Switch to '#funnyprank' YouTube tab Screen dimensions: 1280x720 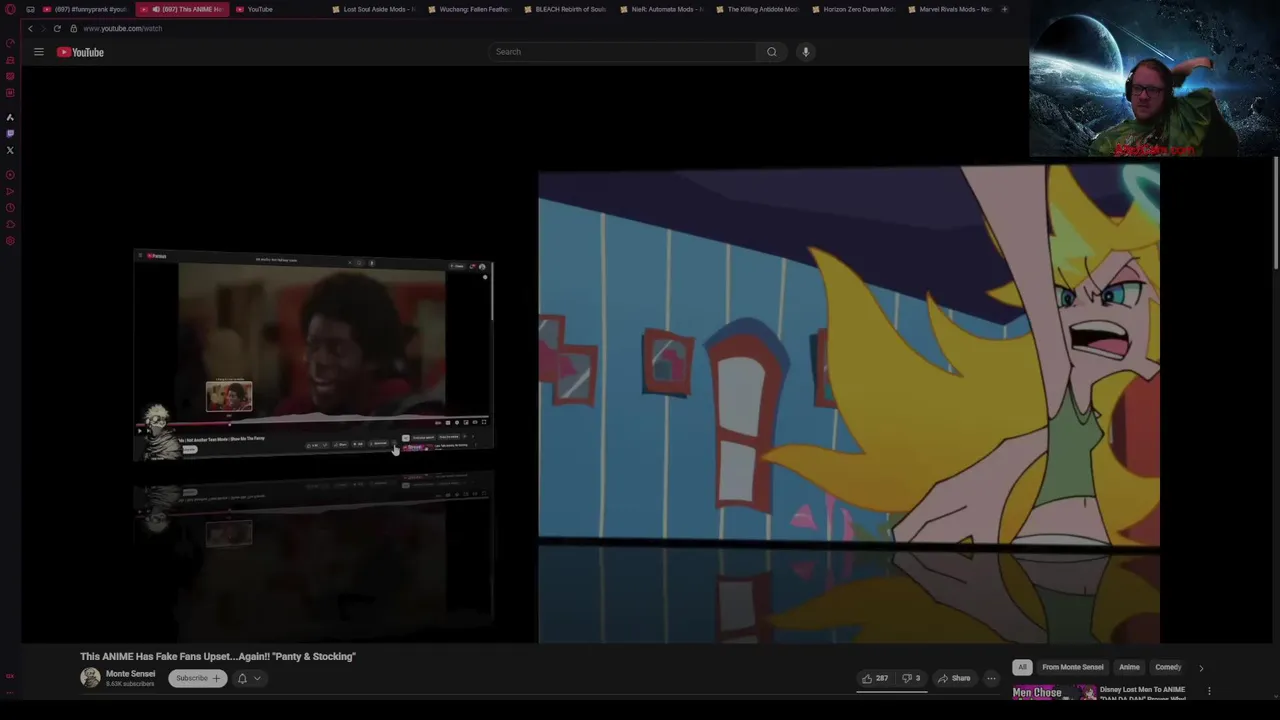click(x=85, y=9)
